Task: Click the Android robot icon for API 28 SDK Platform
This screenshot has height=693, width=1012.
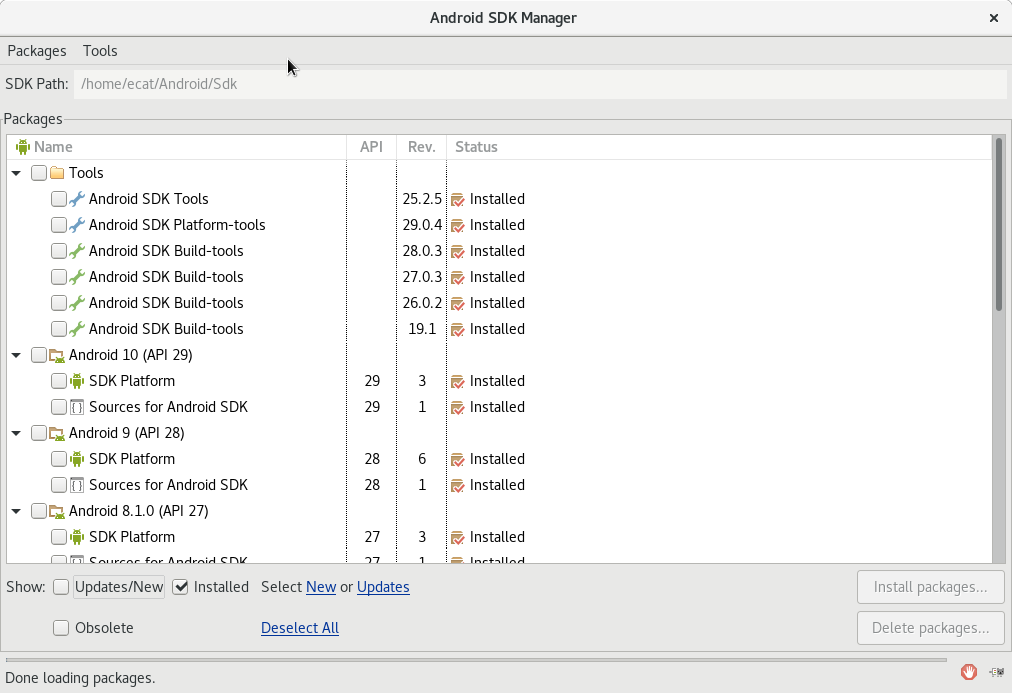Action: coord(77,459)
